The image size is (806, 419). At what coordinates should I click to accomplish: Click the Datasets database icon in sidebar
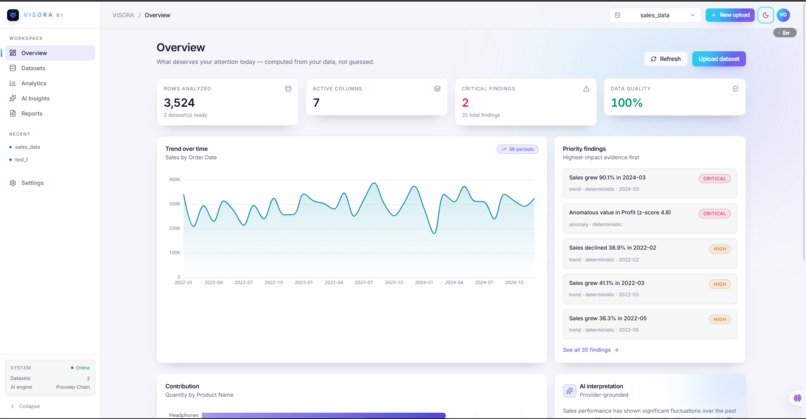click(x=13, y=68)
